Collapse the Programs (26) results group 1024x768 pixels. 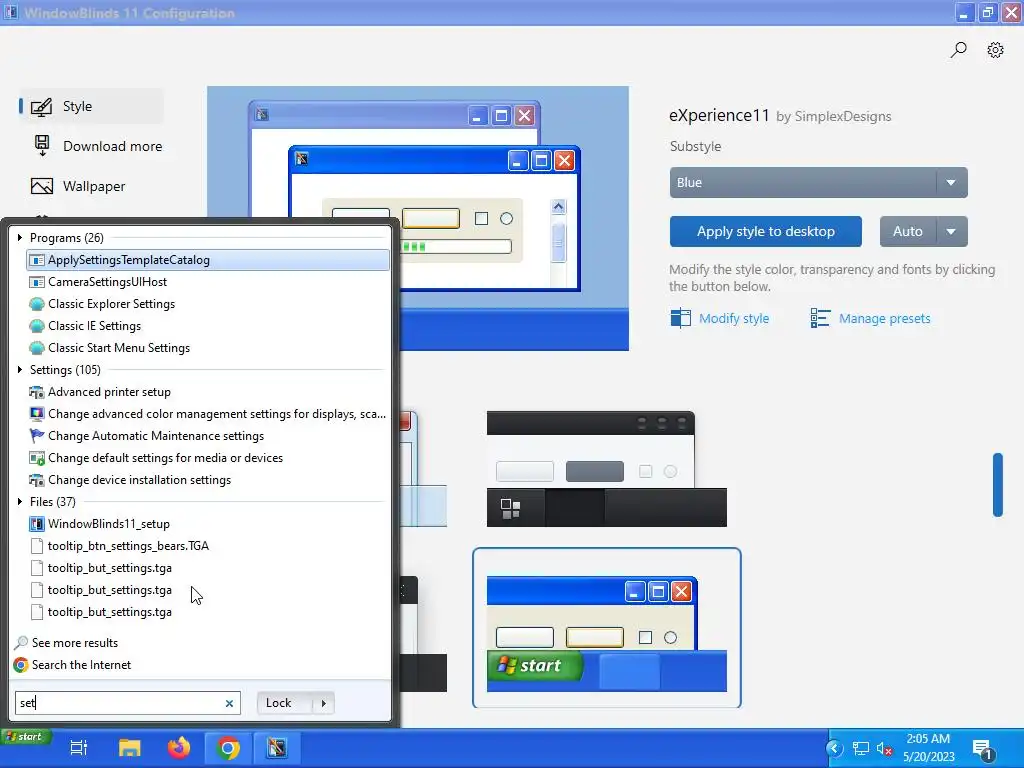[20, 238]
